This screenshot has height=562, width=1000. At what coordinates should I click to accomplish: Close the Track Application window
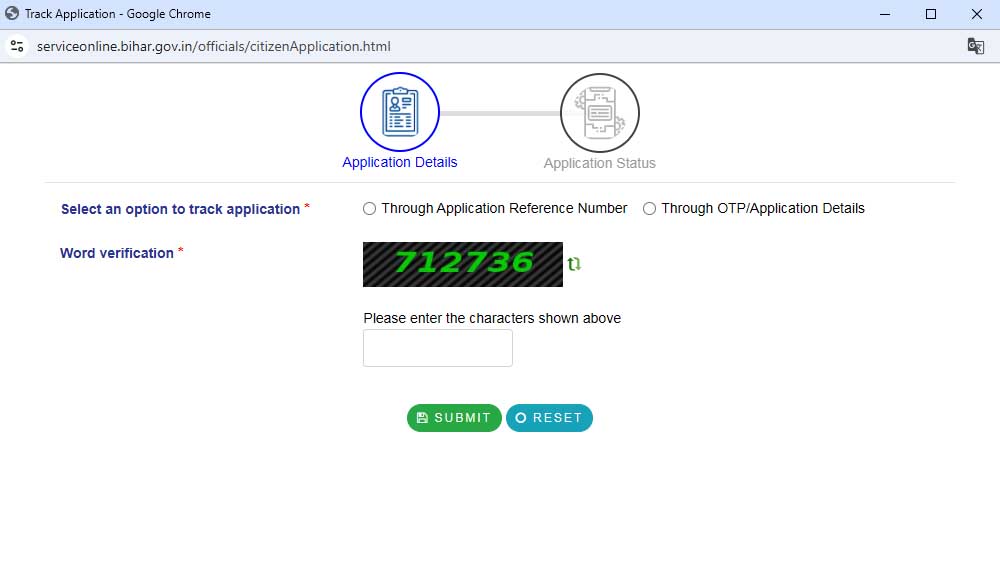click(x=976, y=14)
